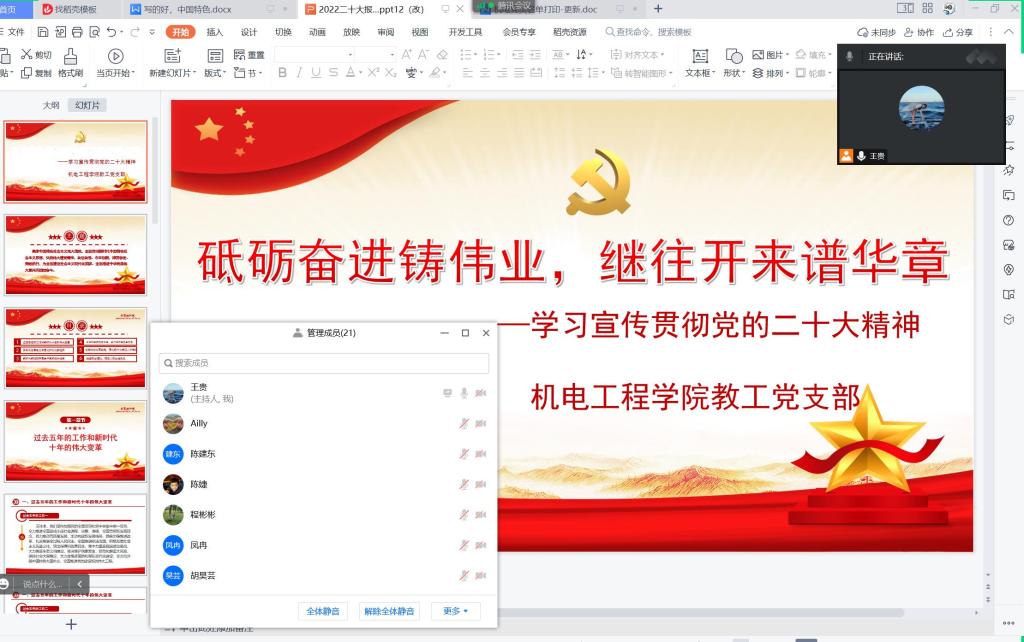Screen dimensions: 1024x642
Task: Apply Bold formatting
Action: pos(283,72)
